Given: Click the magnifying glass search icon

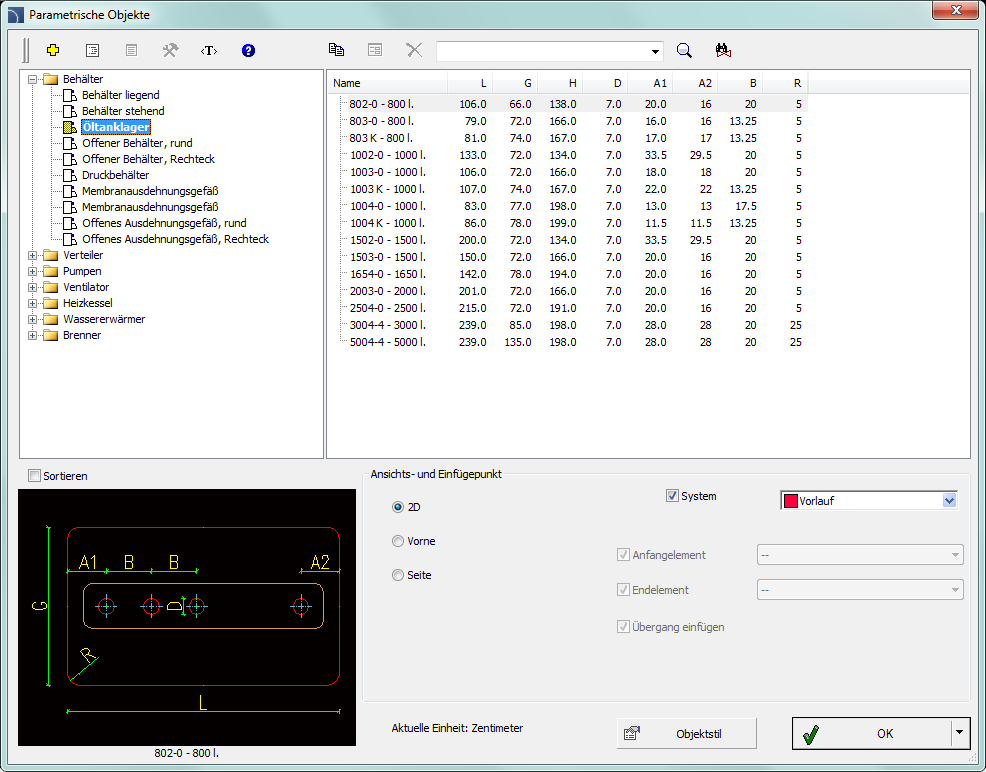Looking at the screenshot, I should pos(685,50).
